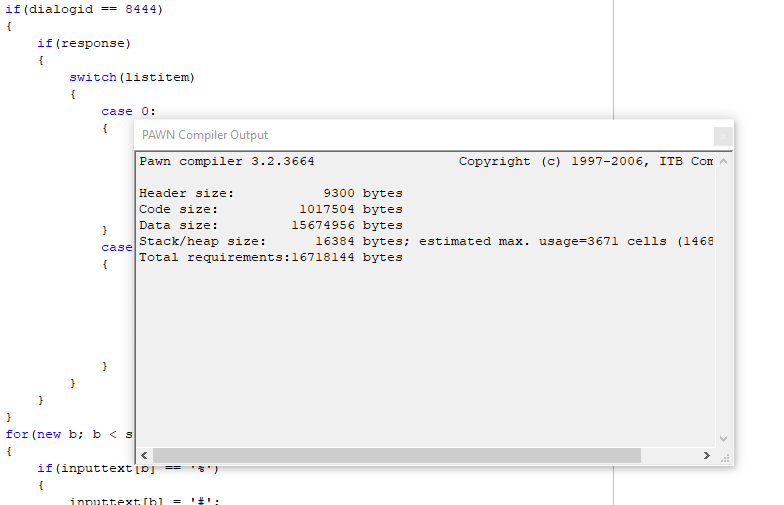Select the Header size output line
This screenshot has height=505, width=784.
pyautogui.click(x=271, y=193)
